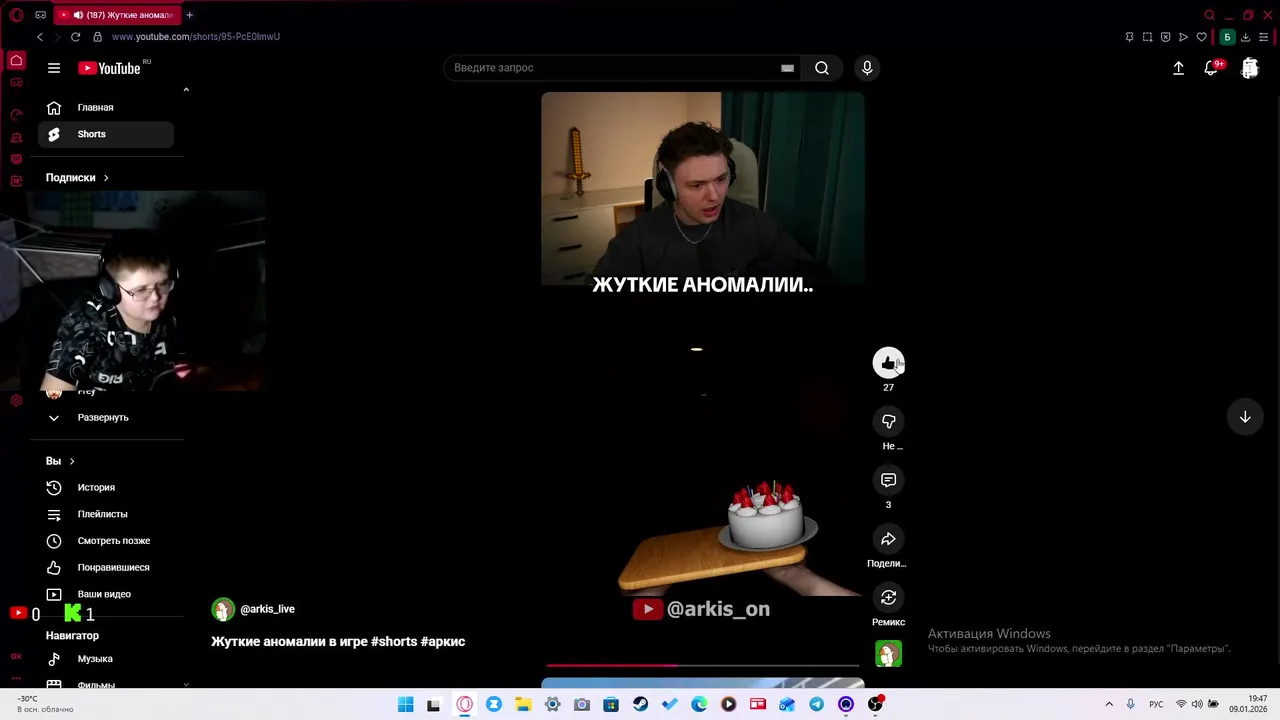1280x720 pixels.
Task: Show hidden tray icons chevron
Action: pyautogui.click(x=1109, y=705)
